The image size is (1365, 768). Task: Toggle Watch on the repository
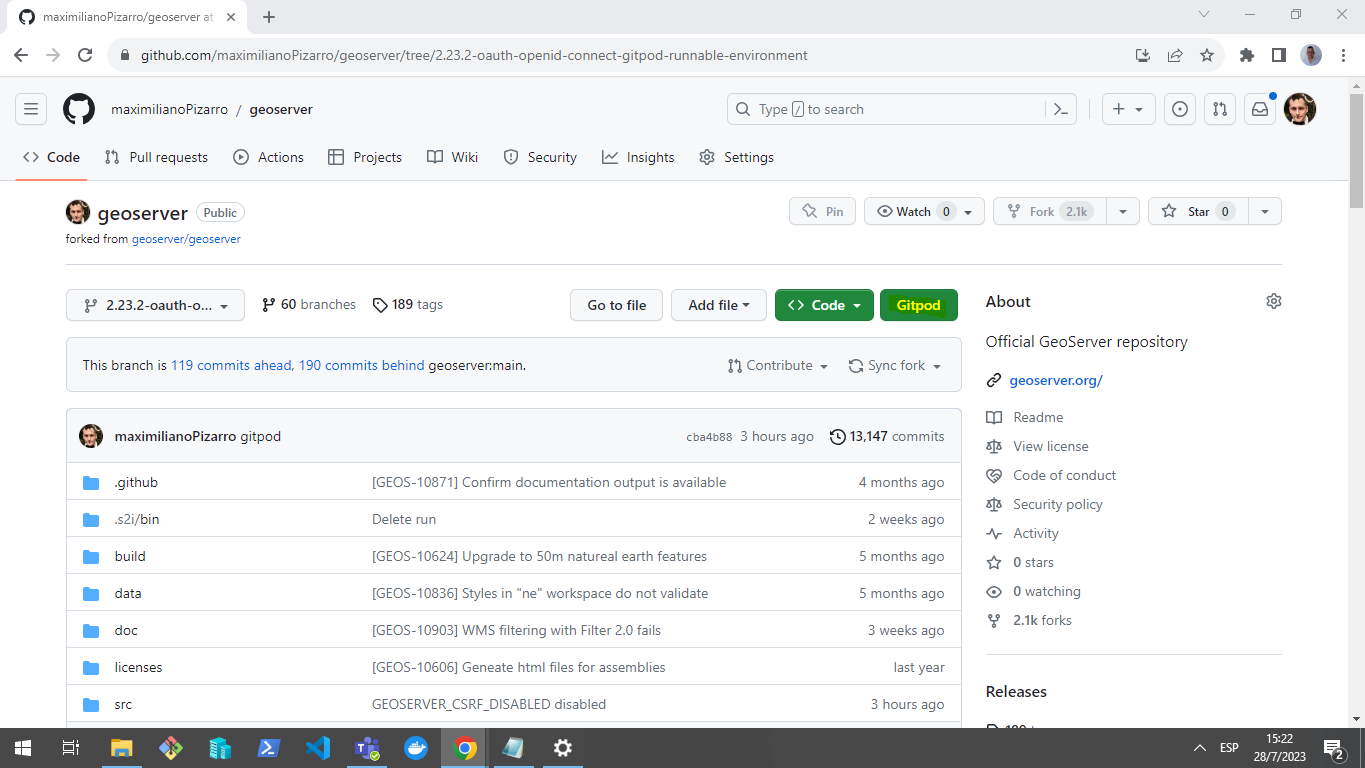(x=924, y=211)
